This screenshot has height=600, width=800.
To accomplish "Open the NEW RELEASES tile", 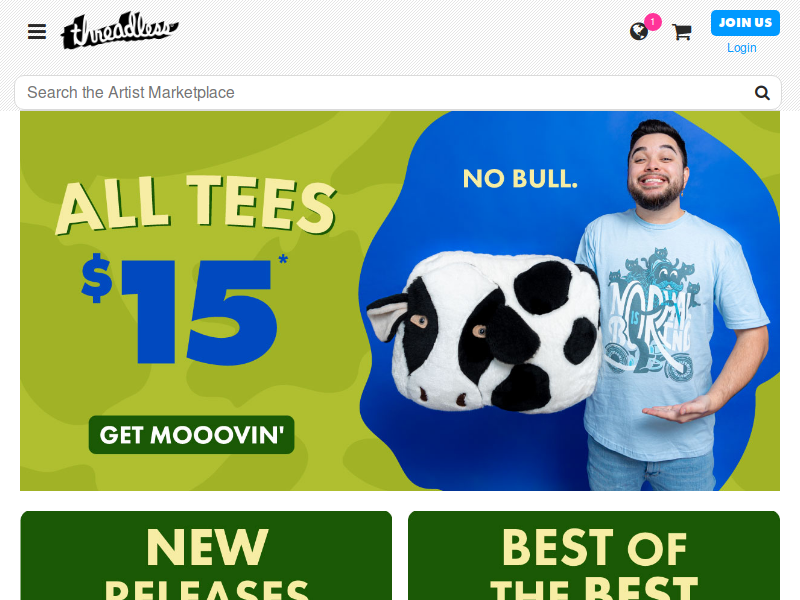I will tap(206, 556).
